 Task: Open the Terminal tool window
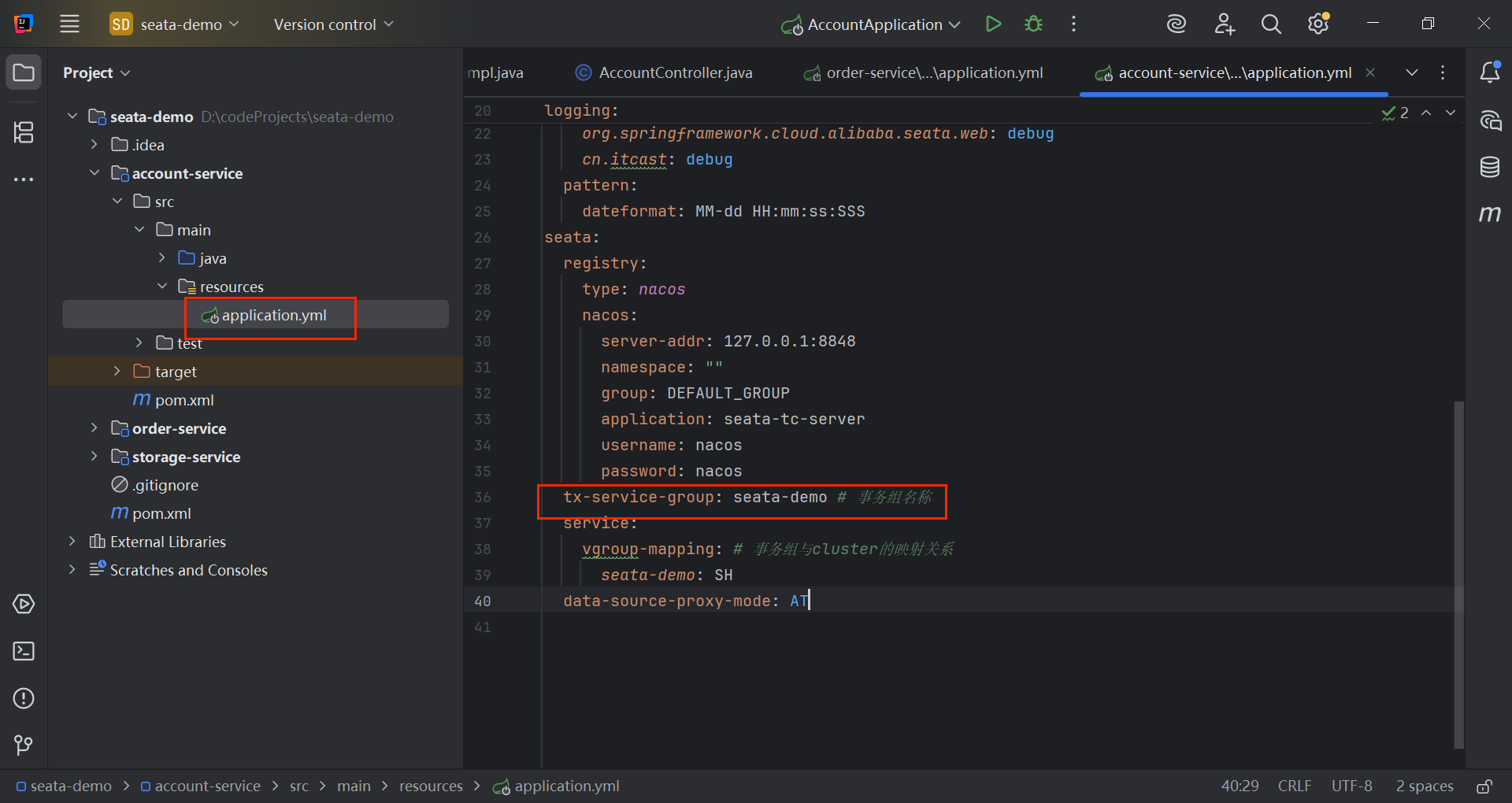tap(24, 651)
